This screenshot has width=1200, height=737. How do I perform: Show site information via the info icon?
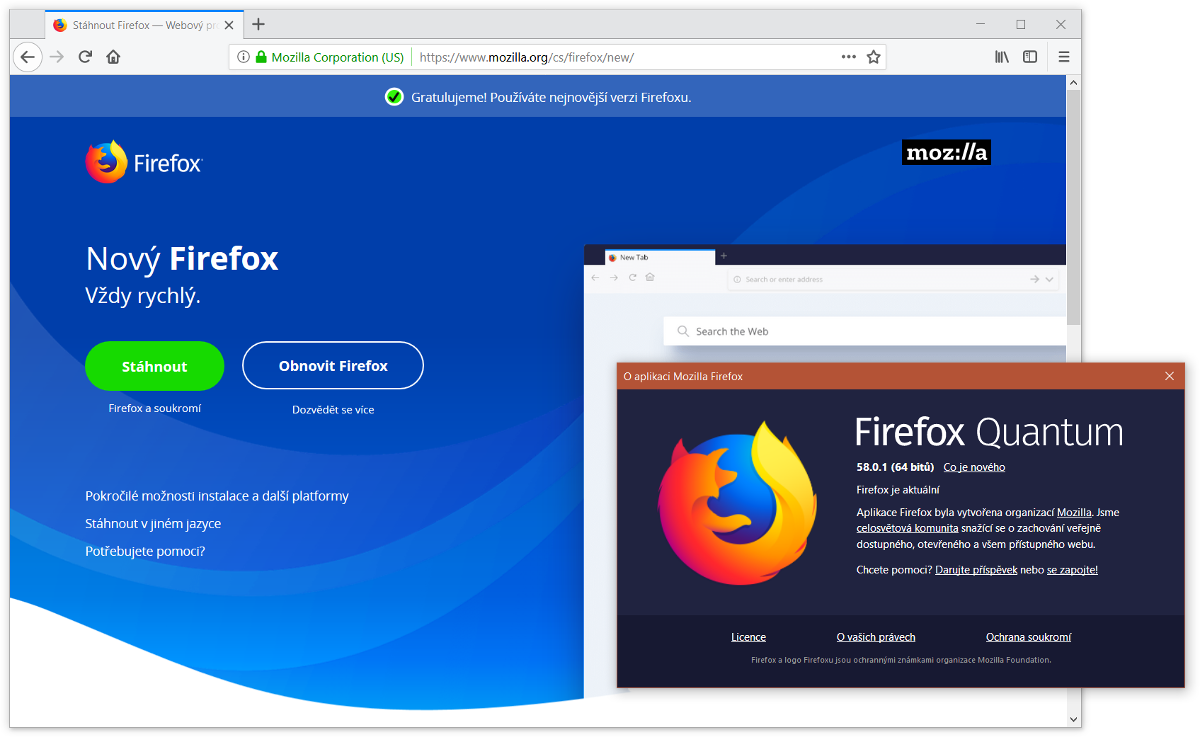point(243,57)
